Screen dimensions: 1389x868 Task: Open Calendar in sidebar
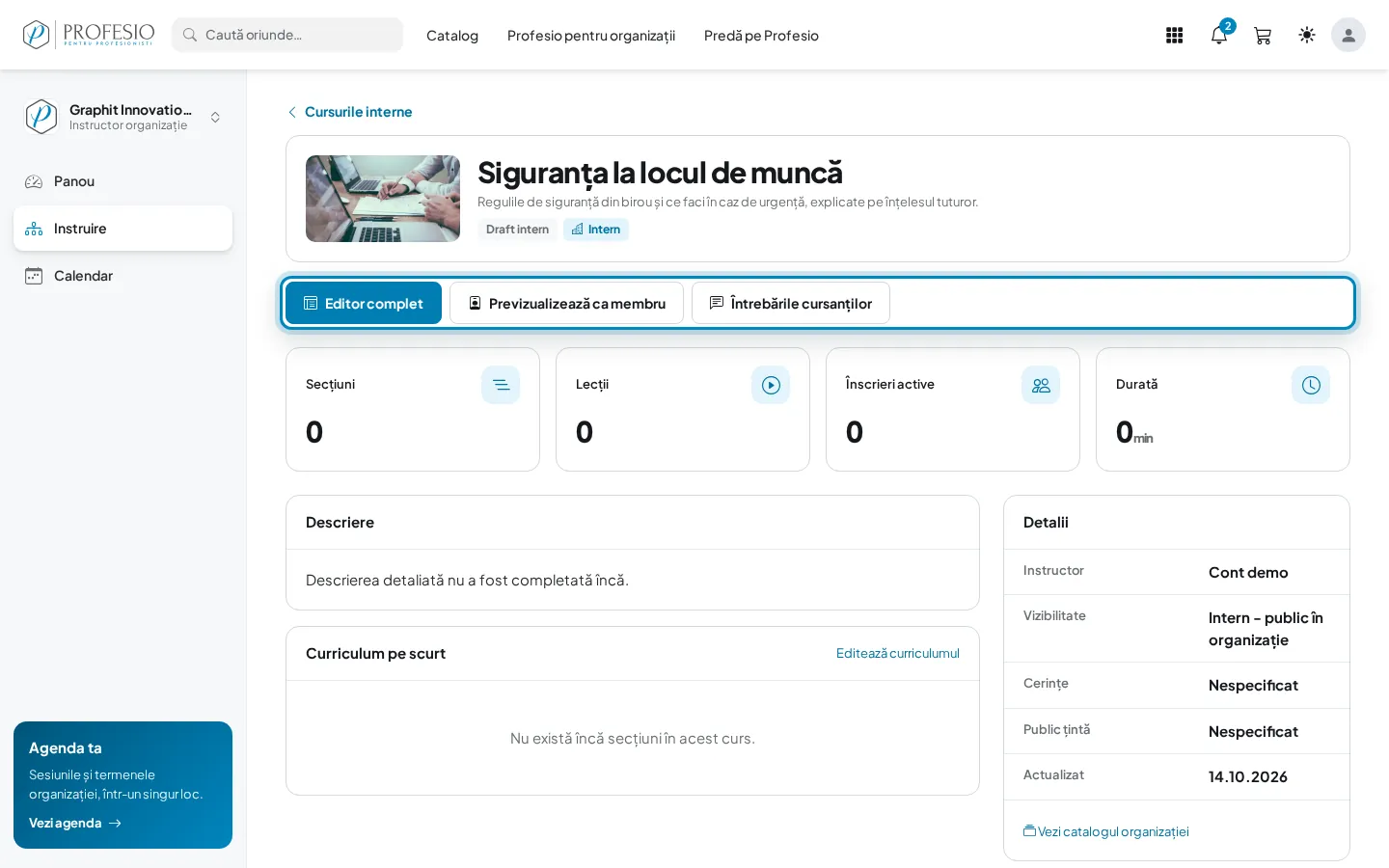click(123, 276)
